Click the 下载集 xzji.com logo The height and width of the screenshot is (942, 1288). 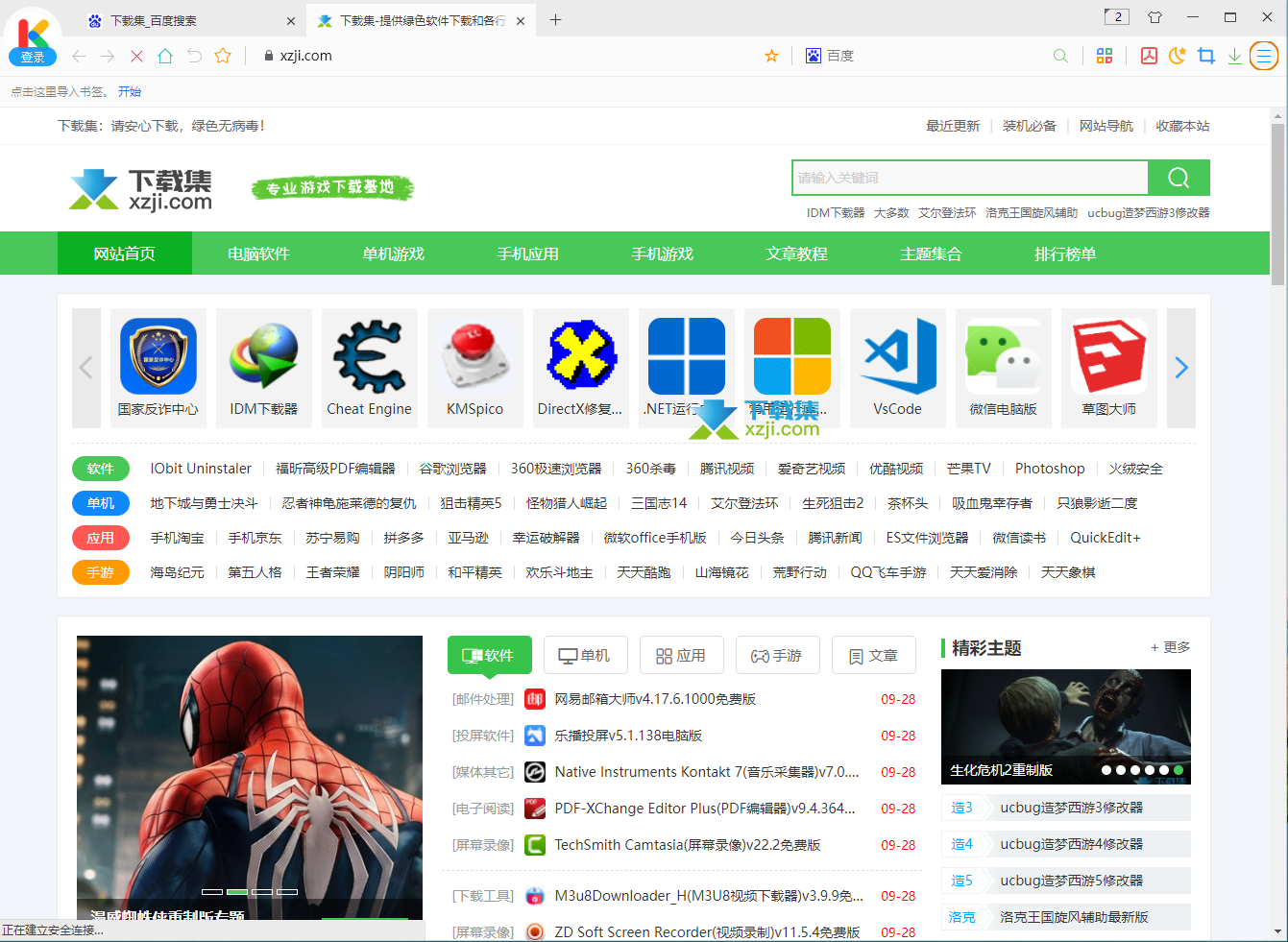pos(140,189)
